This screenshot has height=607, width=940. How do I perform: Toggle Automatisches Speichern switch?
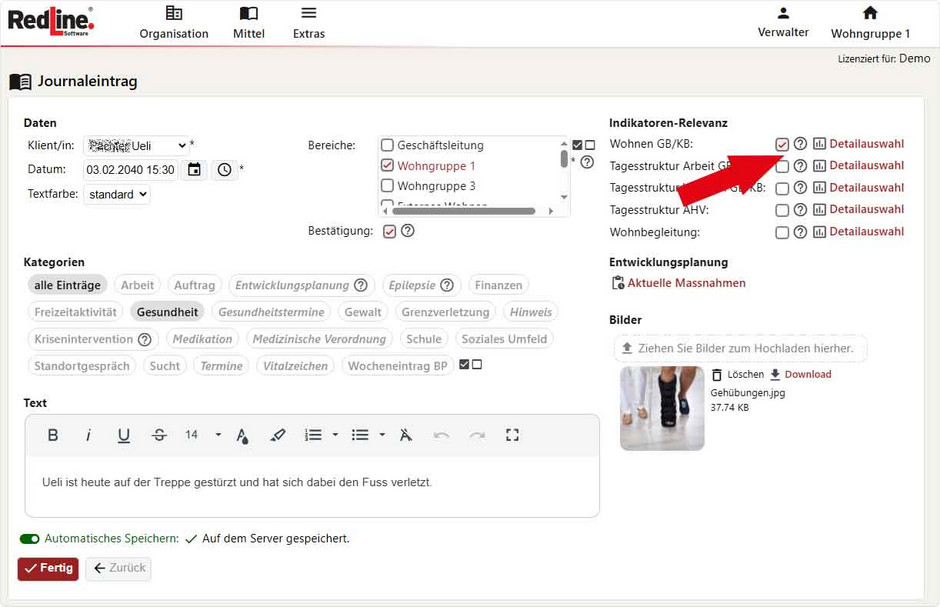tap(30, 539)
